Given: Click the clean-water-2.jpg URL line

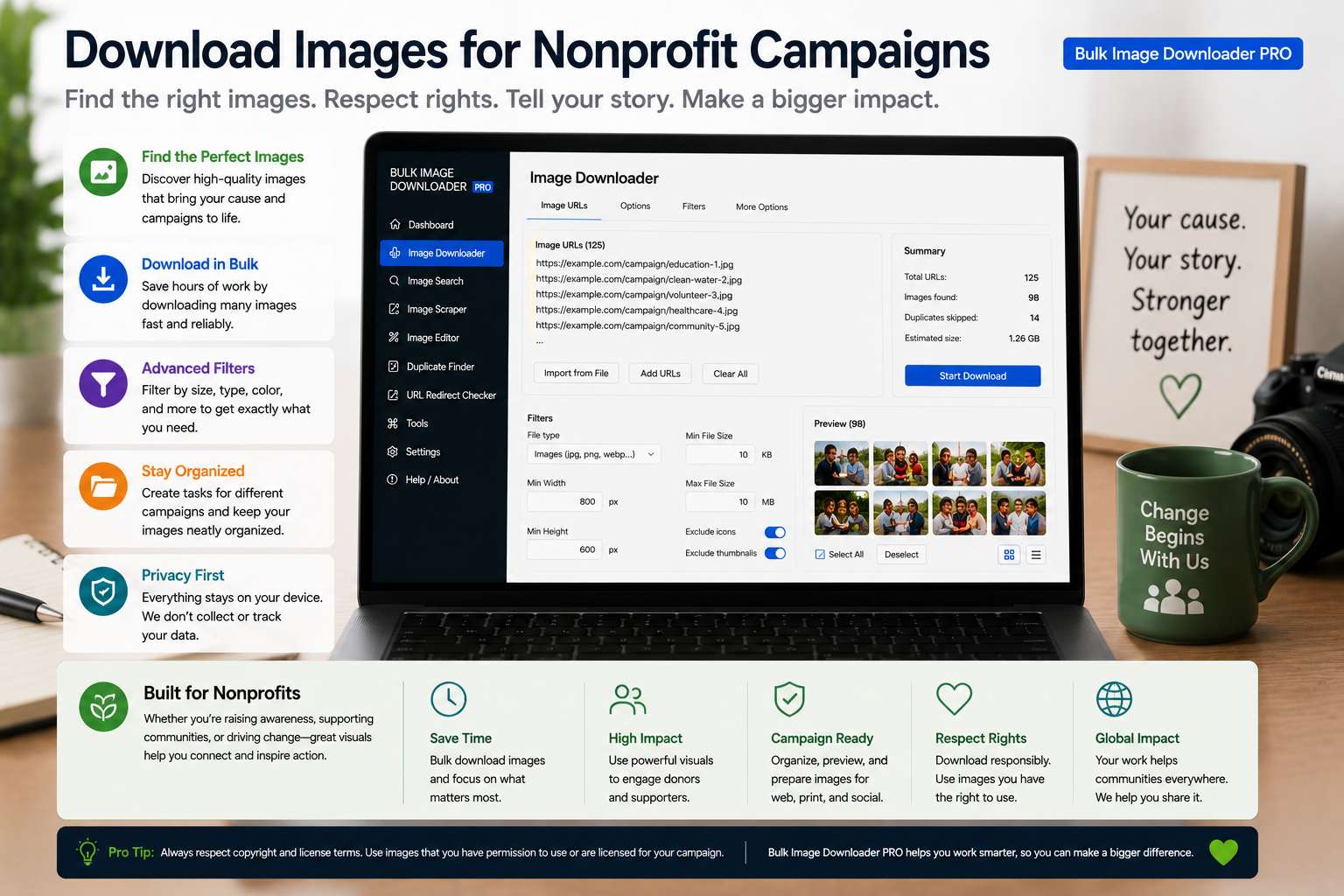Looking at the screenshot, I should click(x=639, y=280).
